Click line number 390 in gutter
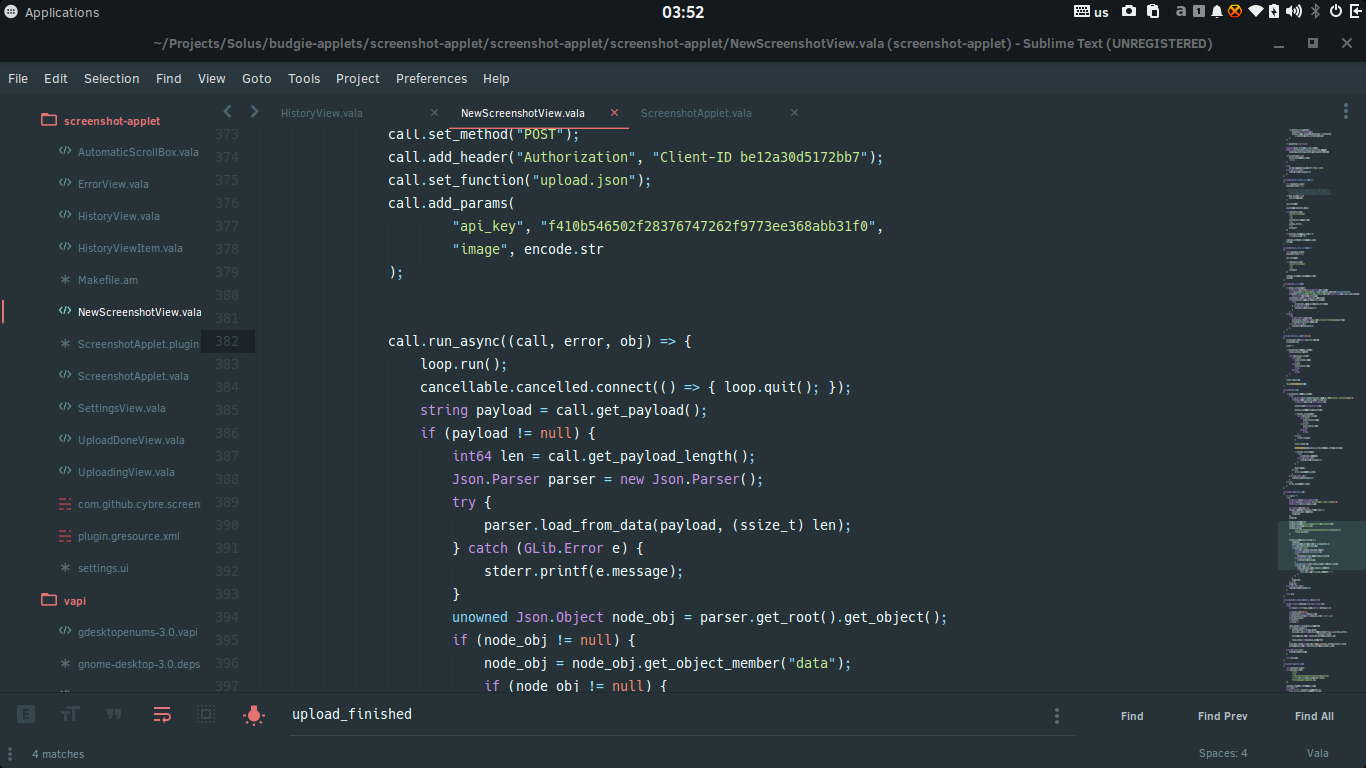Screen dimensions: 1366x768 coord(227,525)
